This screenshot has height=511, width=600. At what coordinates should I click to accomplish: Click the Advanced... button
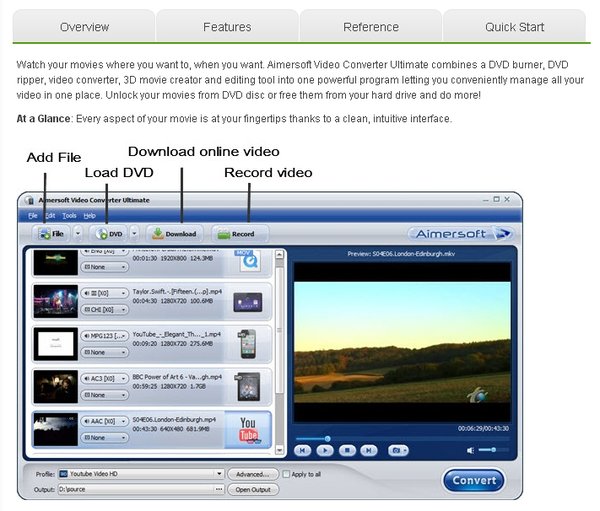tap(253, 474)
